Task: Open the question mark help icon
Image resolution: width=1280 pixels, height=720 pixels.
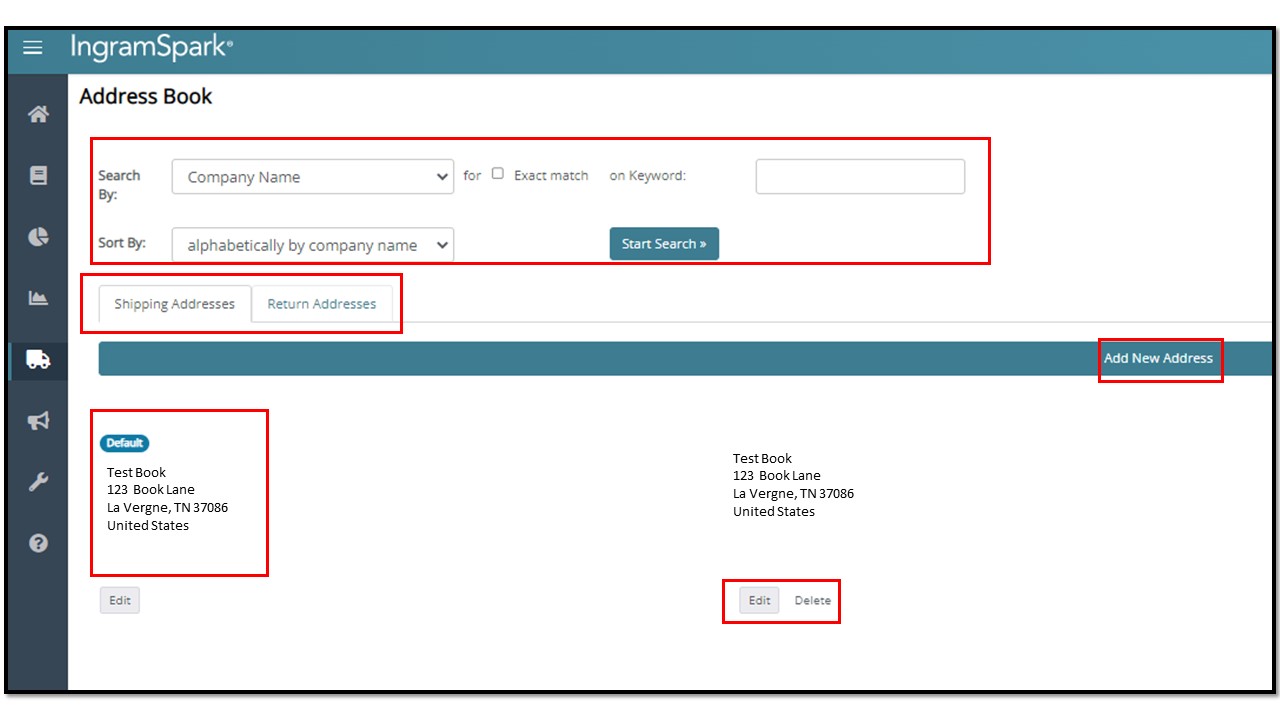Action: [x=38, y=544]
